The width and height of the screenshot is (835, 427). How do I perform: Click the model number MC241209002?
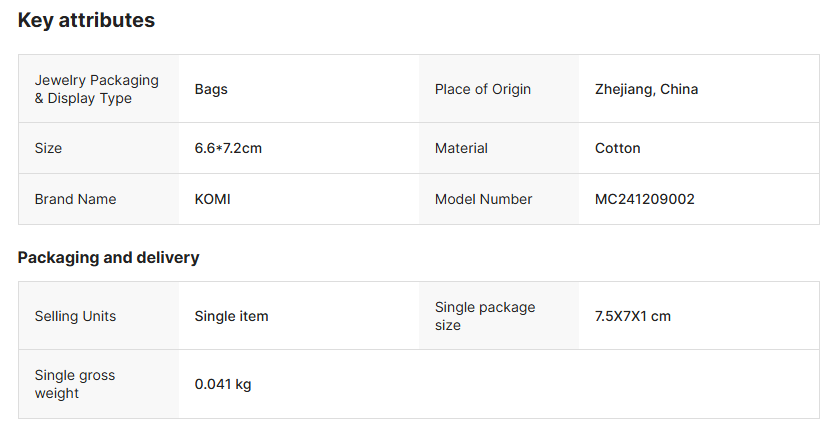[x=645, y=199]
